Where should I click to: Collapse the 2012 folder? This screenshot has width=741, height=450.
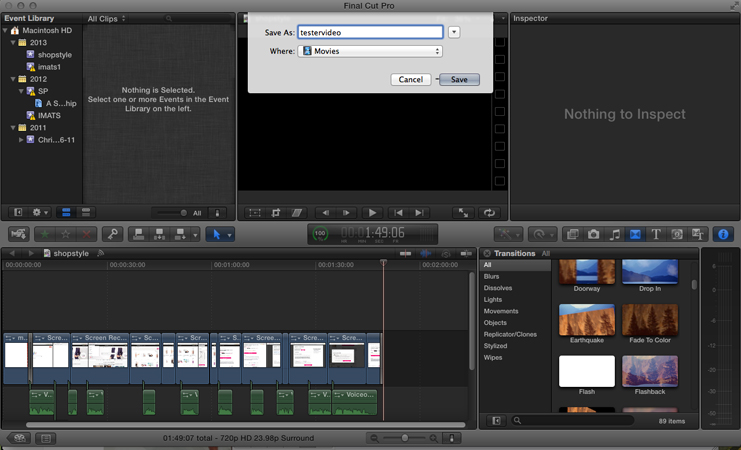[13, 79]
